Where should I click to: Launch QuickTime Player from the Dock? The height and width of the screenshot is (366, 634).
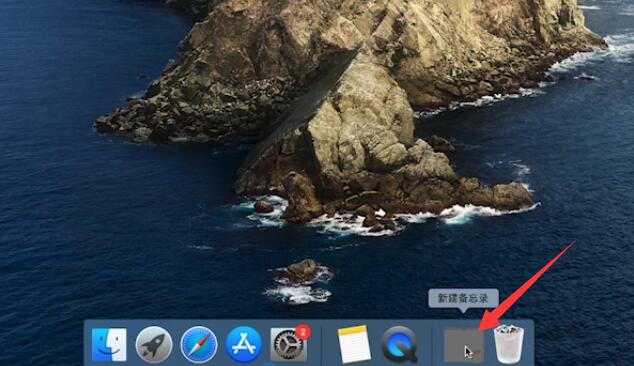(399, 345)
